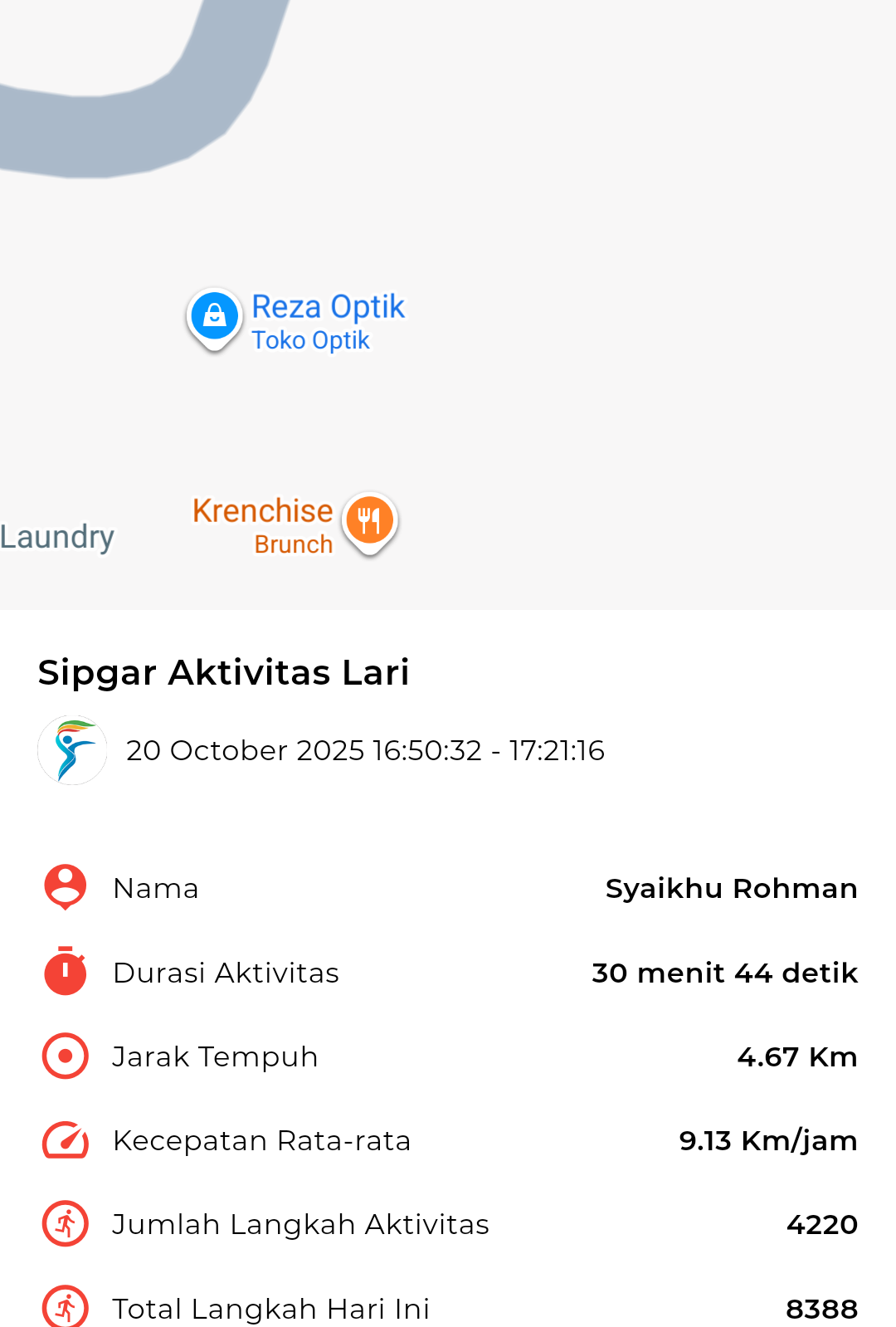Tap the activity date and time text
Viewport: 896px width, 1327px height.
click(365, 750)
